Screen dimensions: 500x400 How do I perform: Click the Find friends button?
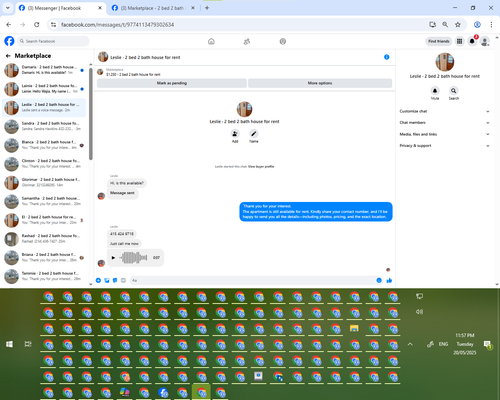(439, 41)
